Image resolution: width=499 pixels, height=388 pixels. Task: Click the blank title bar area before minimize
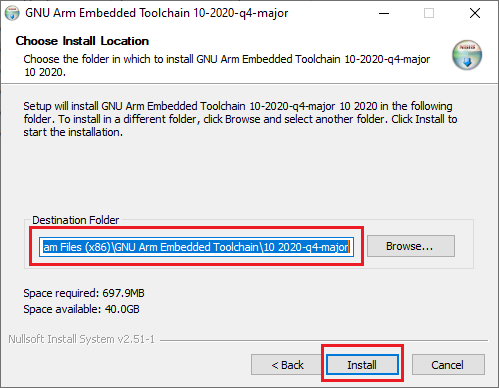(x=328, y=13)
